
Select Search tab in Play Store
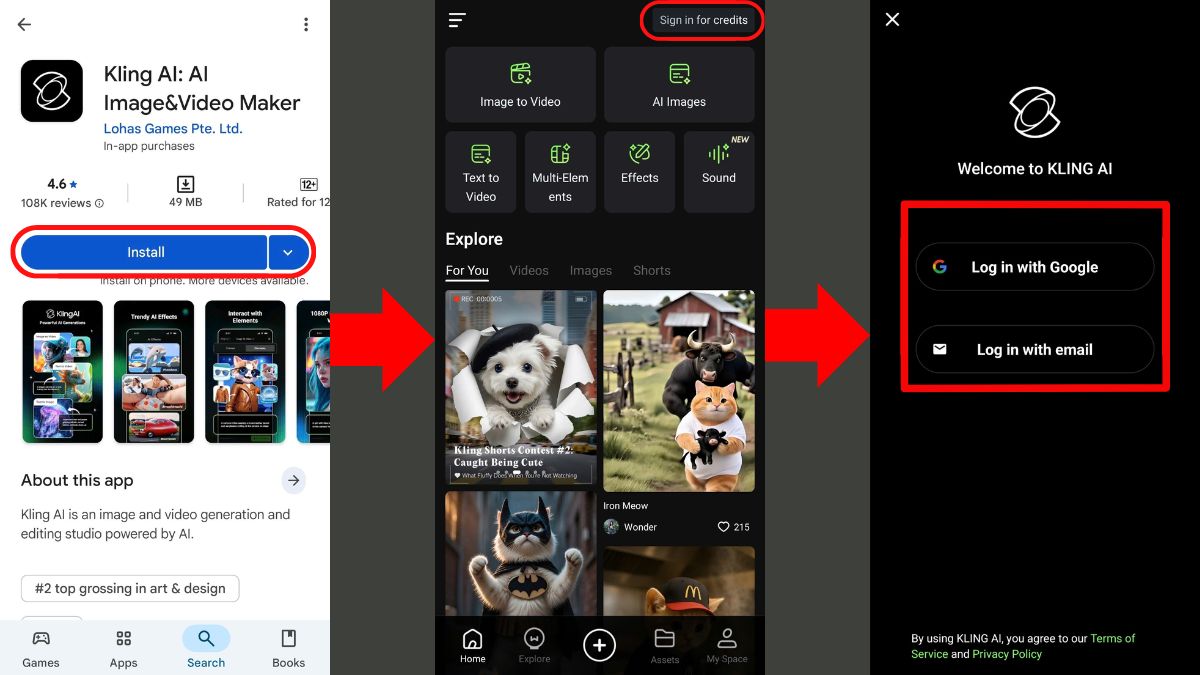click(206, 648)
